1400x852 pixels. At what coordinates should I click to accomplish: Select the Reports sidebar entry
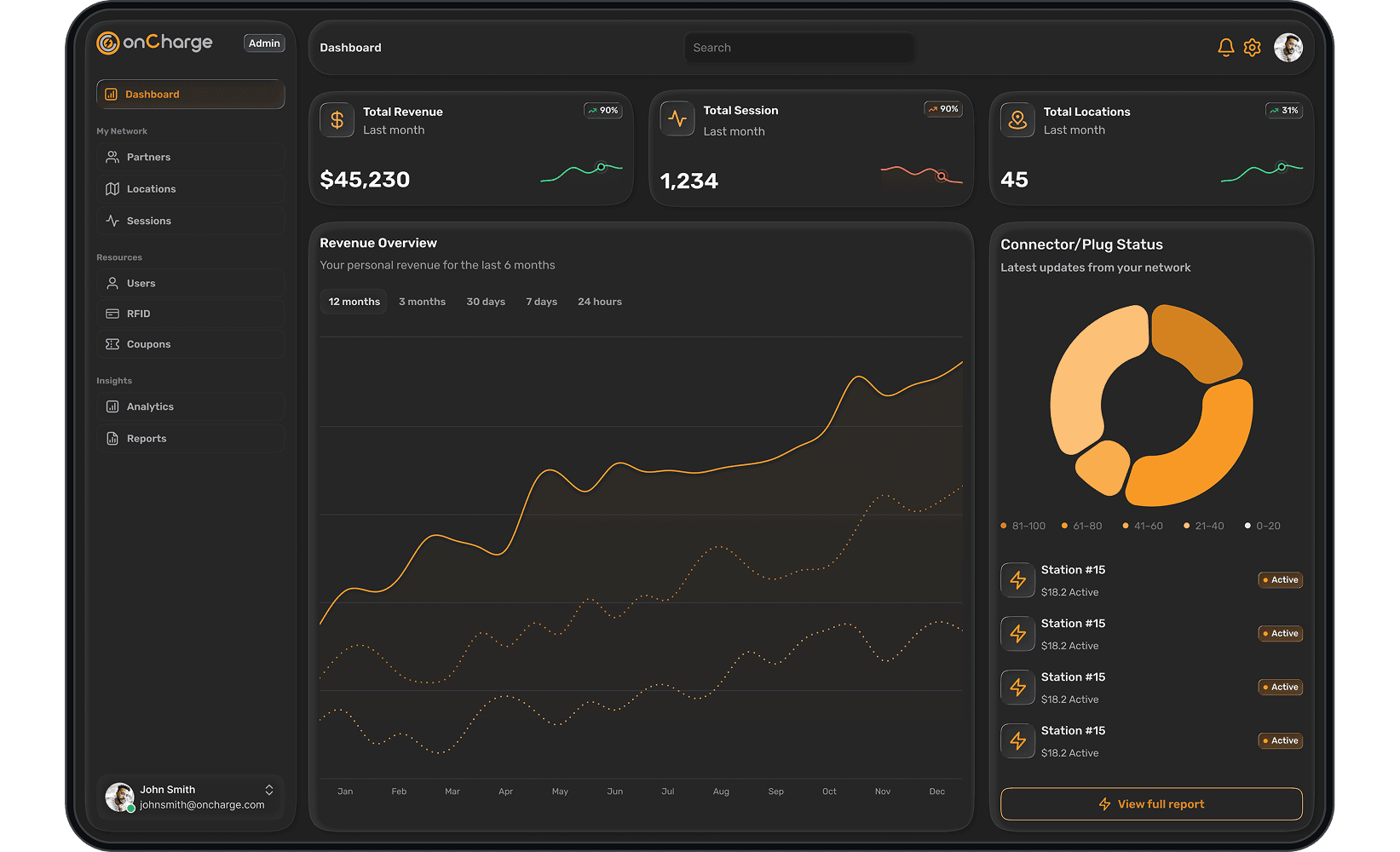[145, 438]
